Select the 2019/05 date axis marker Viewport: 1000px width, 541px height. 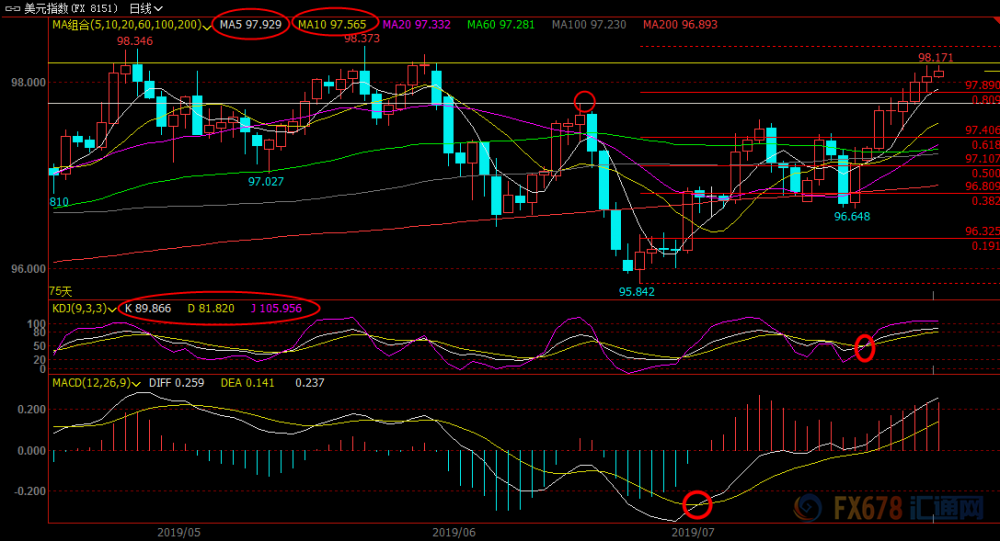click(179, 532)
